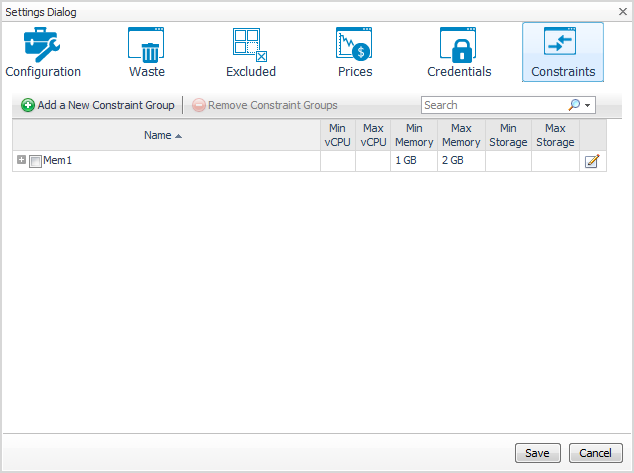The image size is (634, 473).
Task: Click the 2 GB Max Memory cell
Action: (461, 160)
